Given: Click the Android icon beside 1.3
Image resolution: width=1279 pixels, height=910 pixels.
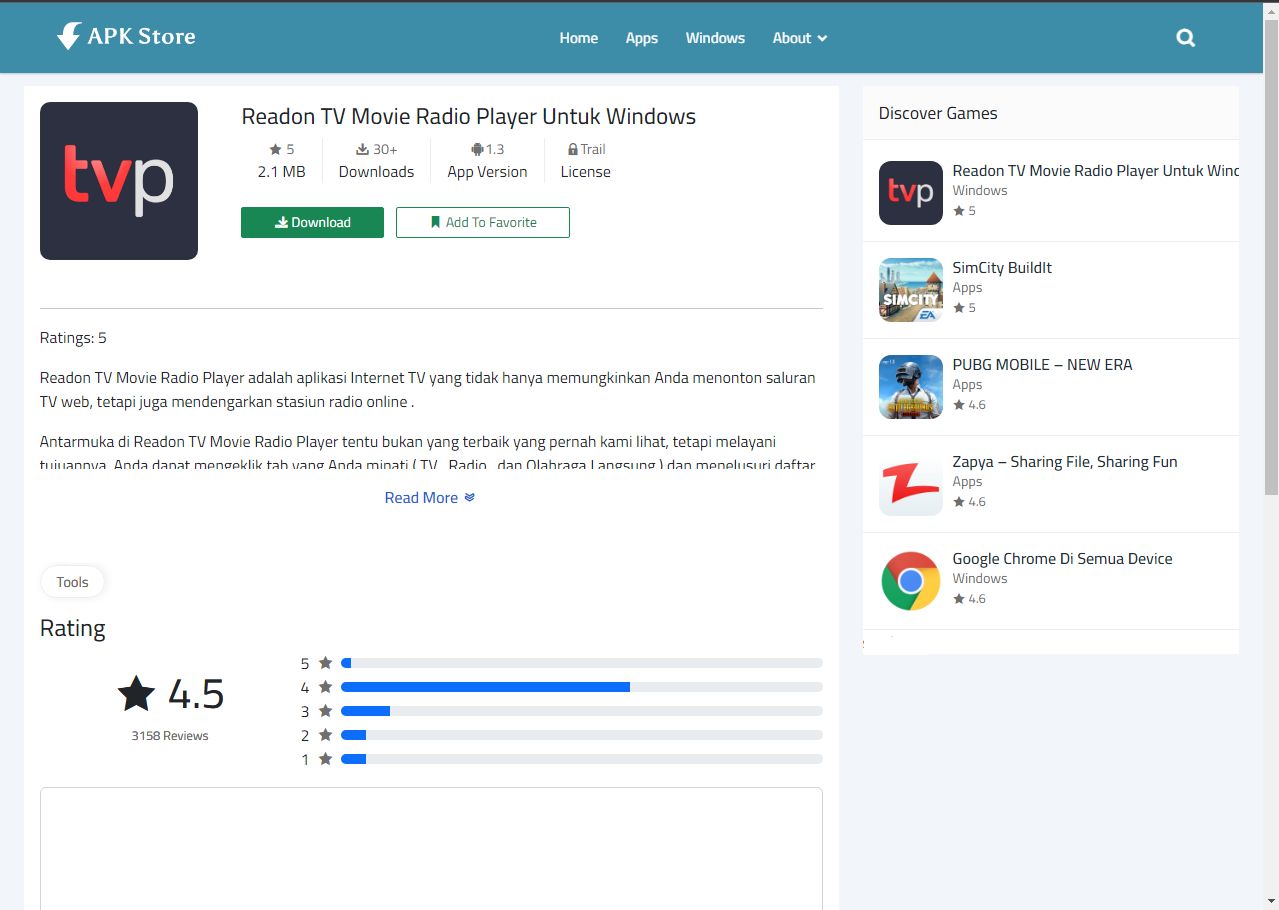Looking at the screenshot, I should (477, 149).
